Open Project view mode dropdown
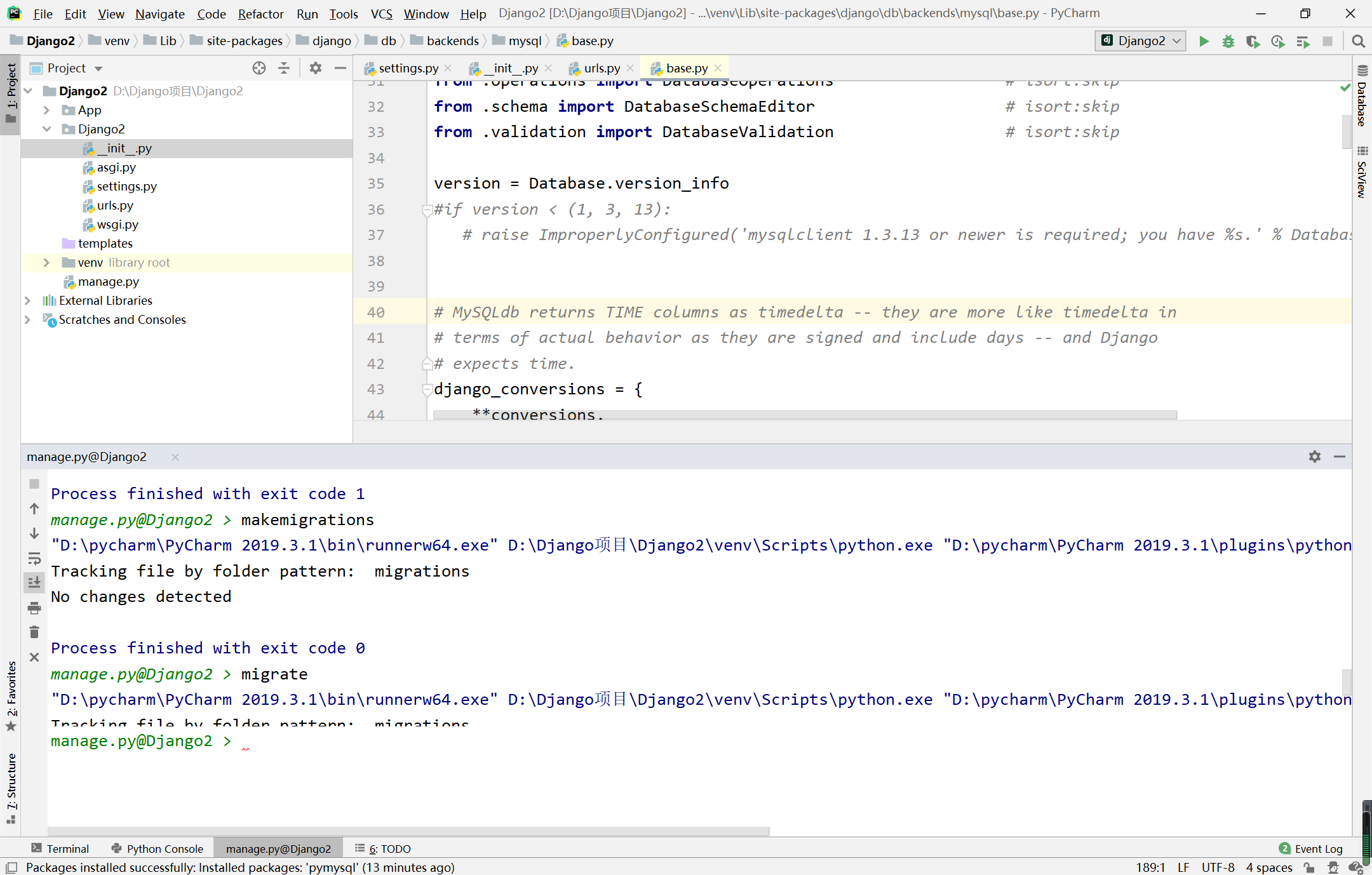Screen dimensions: 1372x875 98,68
